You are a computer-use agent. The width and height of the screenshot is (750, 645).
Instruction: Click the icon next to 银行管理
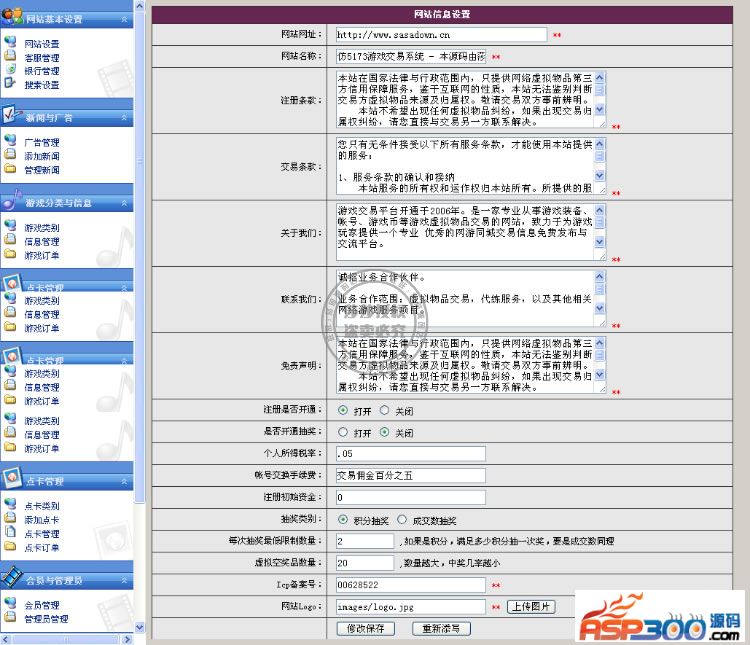(11, 69)
